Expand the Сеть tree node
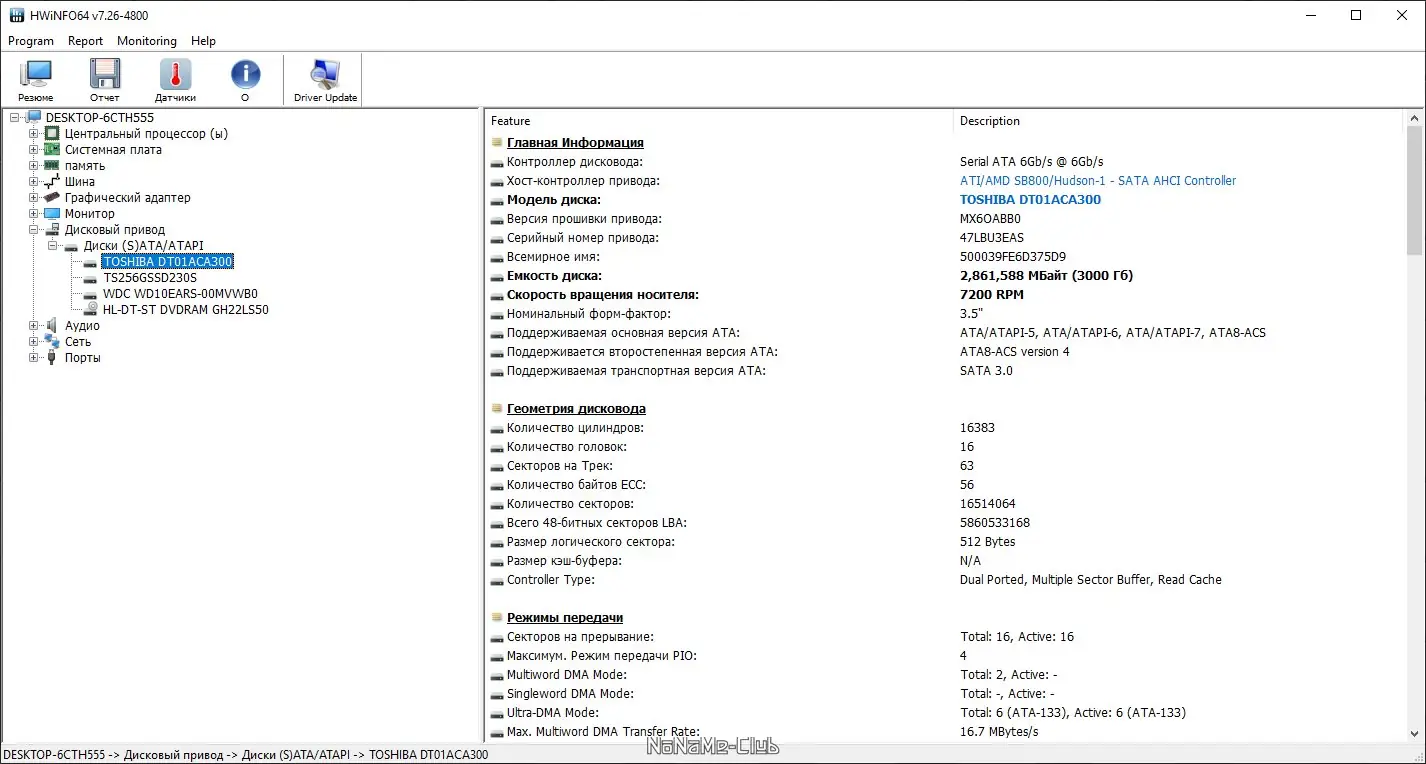1426x764 pixels. 34,342
